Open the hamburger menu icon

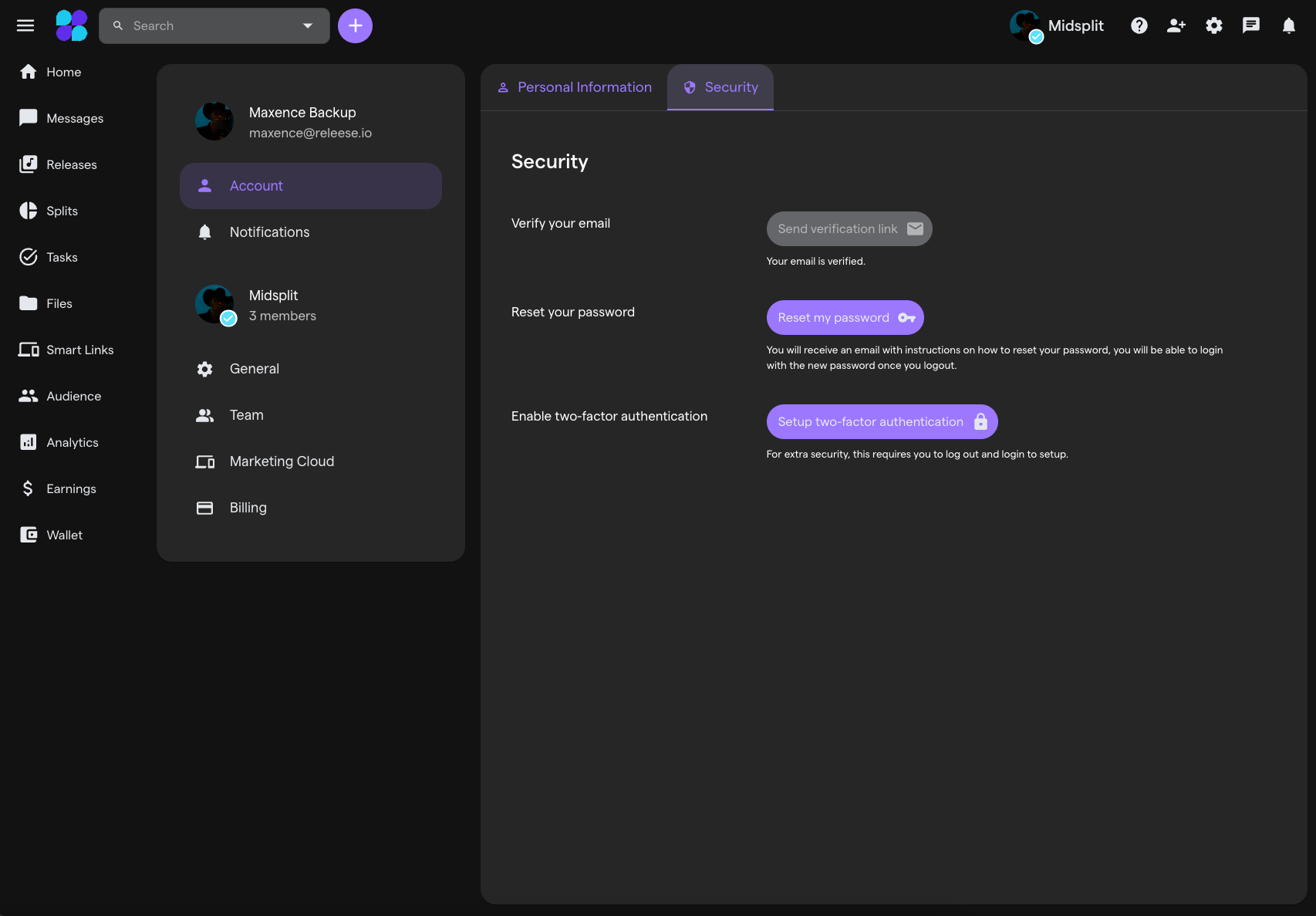coord(25,25)
